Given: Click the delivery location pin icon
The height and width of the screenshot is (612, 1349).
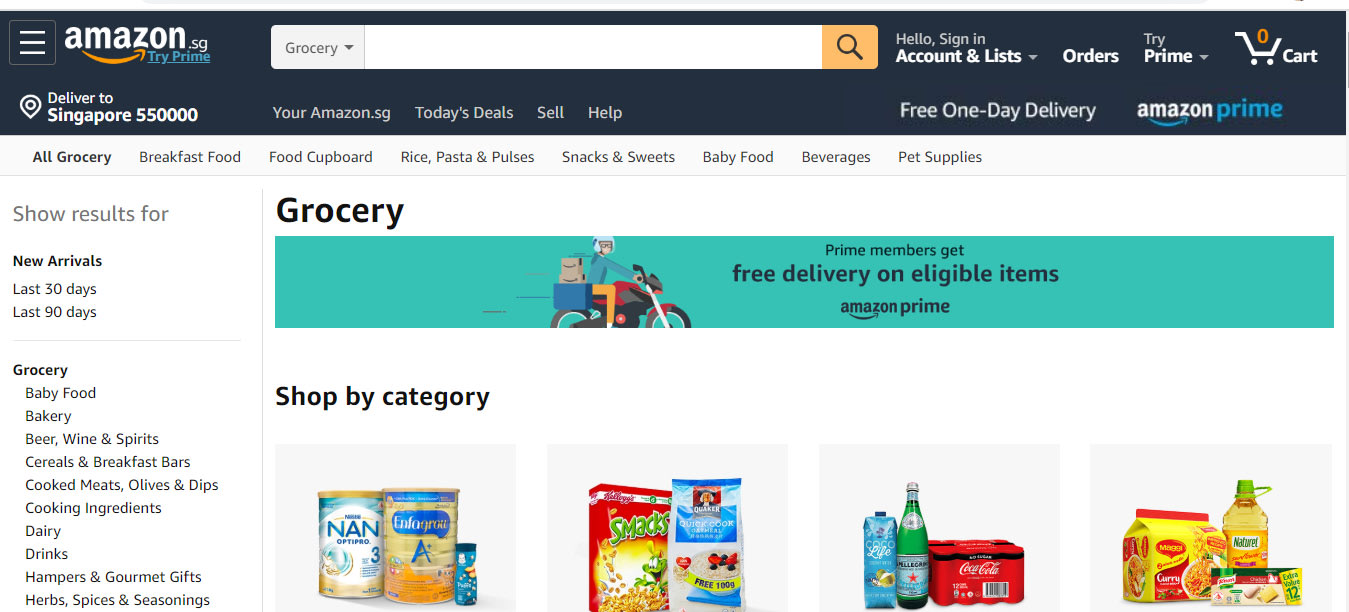Looking at the screenshot, I should (30, 106).
